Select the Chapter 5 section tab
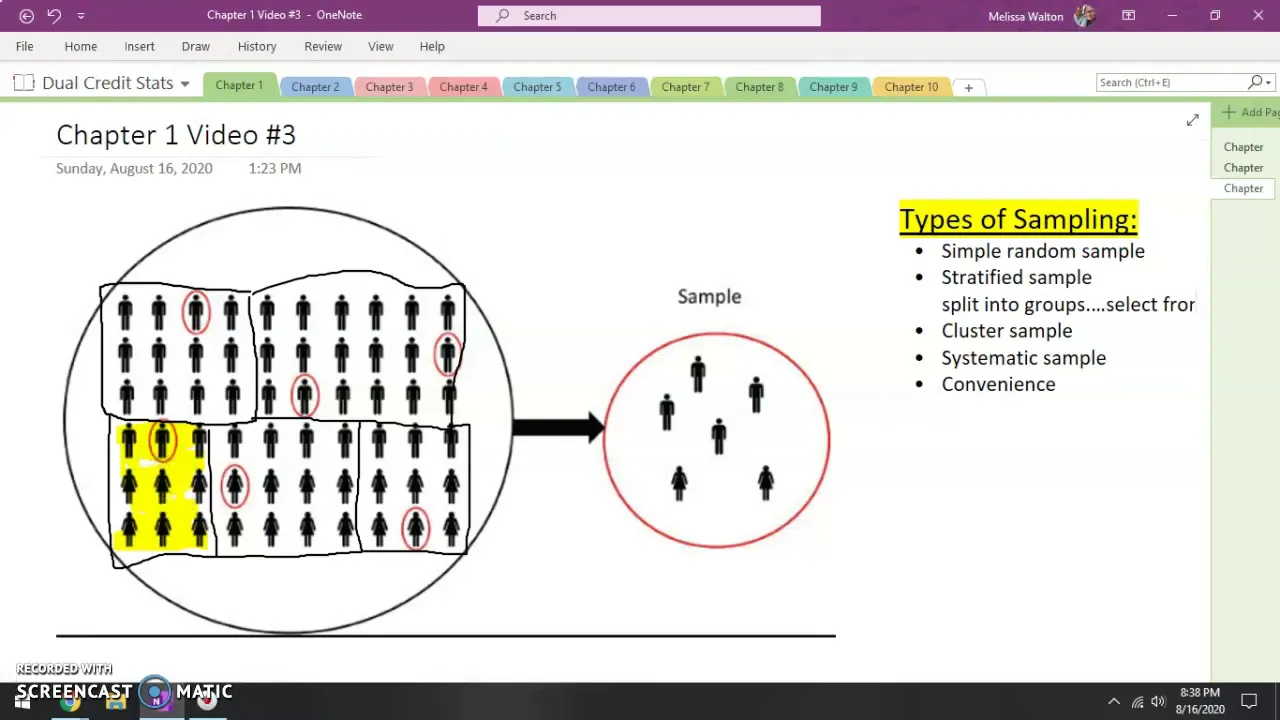The width and height of the screenshot is (1280, 720). pyautogui.click(x=537, y=87)
